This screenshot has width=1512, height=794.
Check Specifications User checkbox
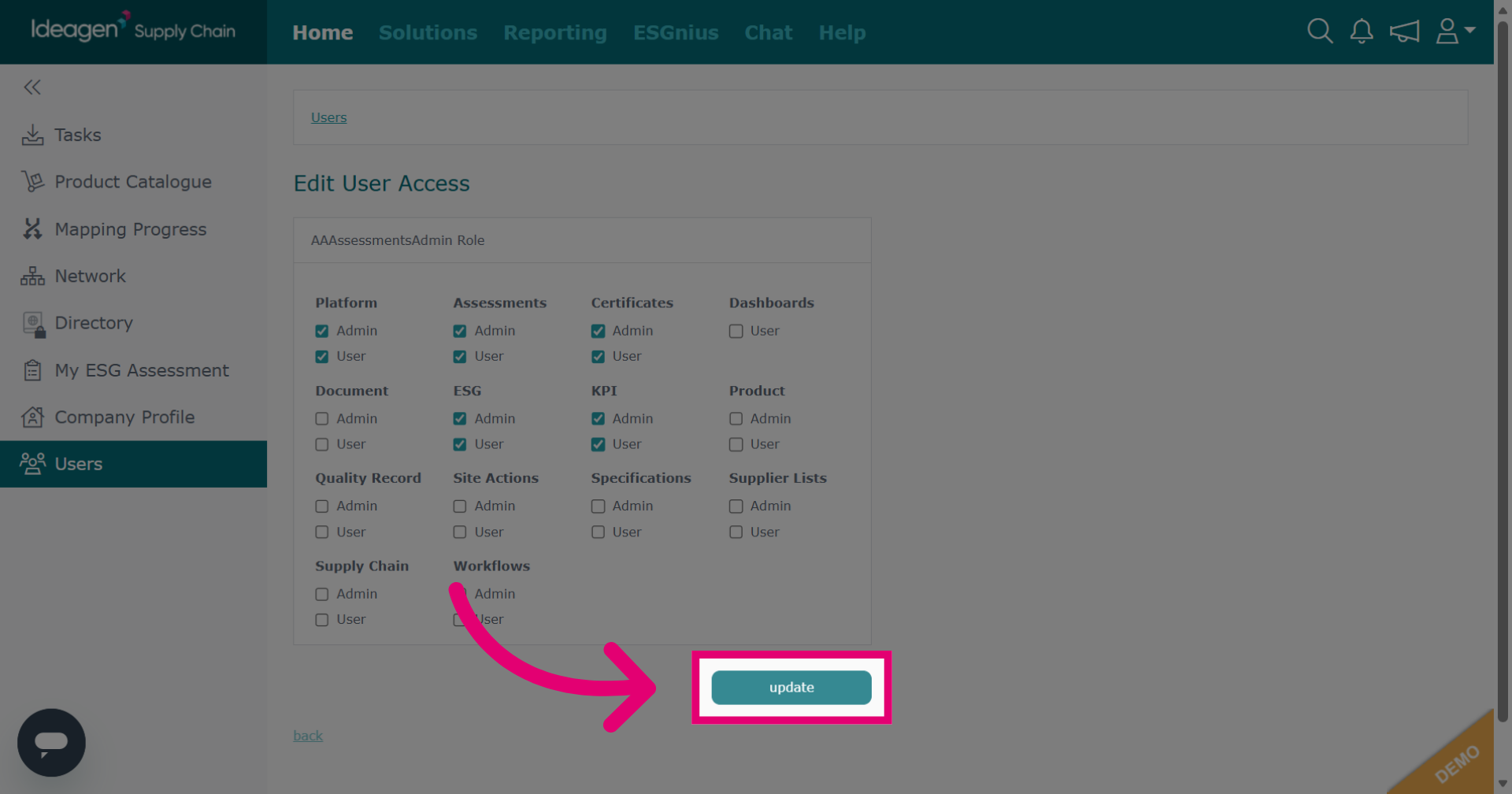click(598, 532)
